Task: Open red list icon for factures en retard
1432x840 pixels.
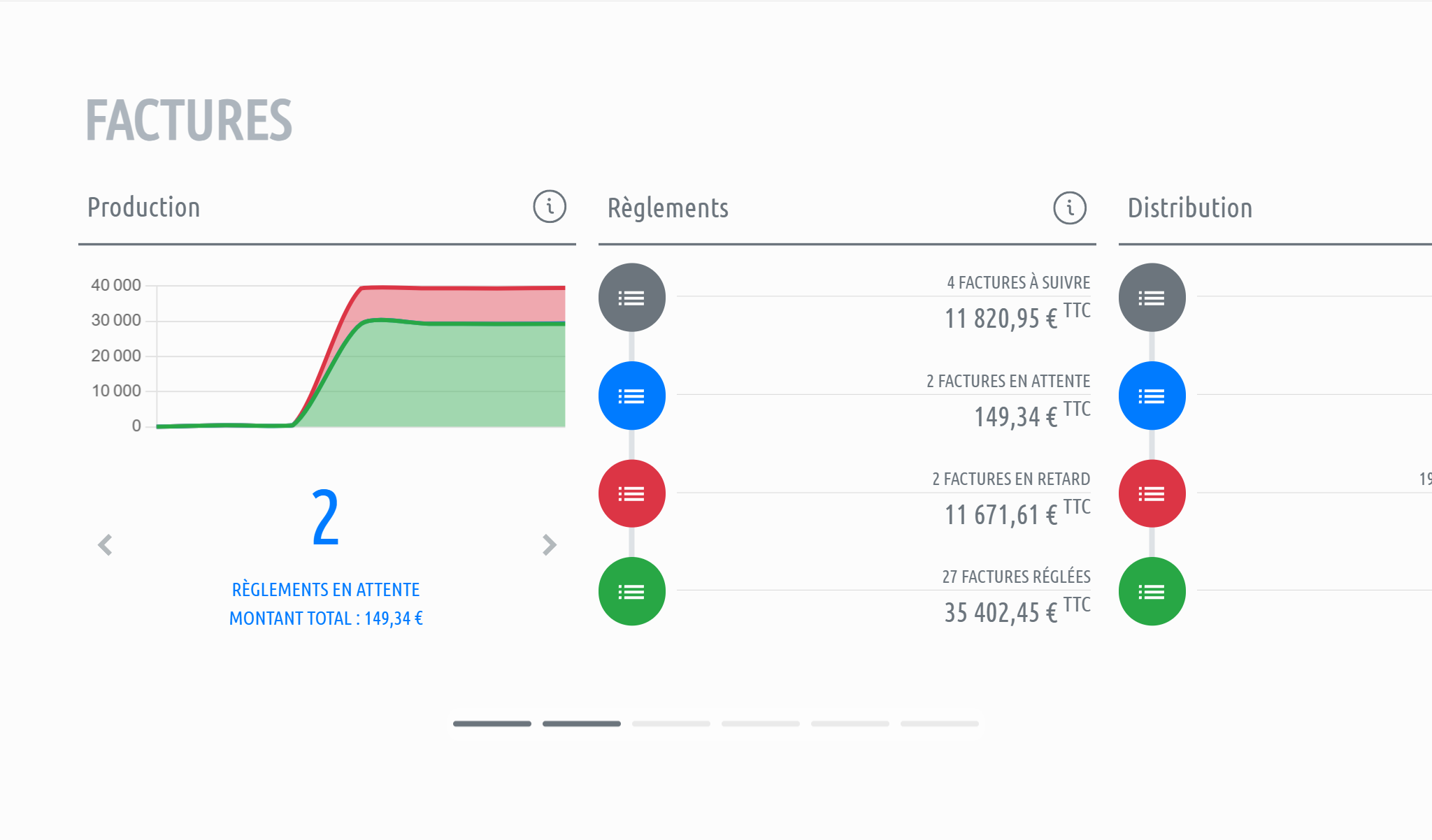Action: (x=631, y=494)
